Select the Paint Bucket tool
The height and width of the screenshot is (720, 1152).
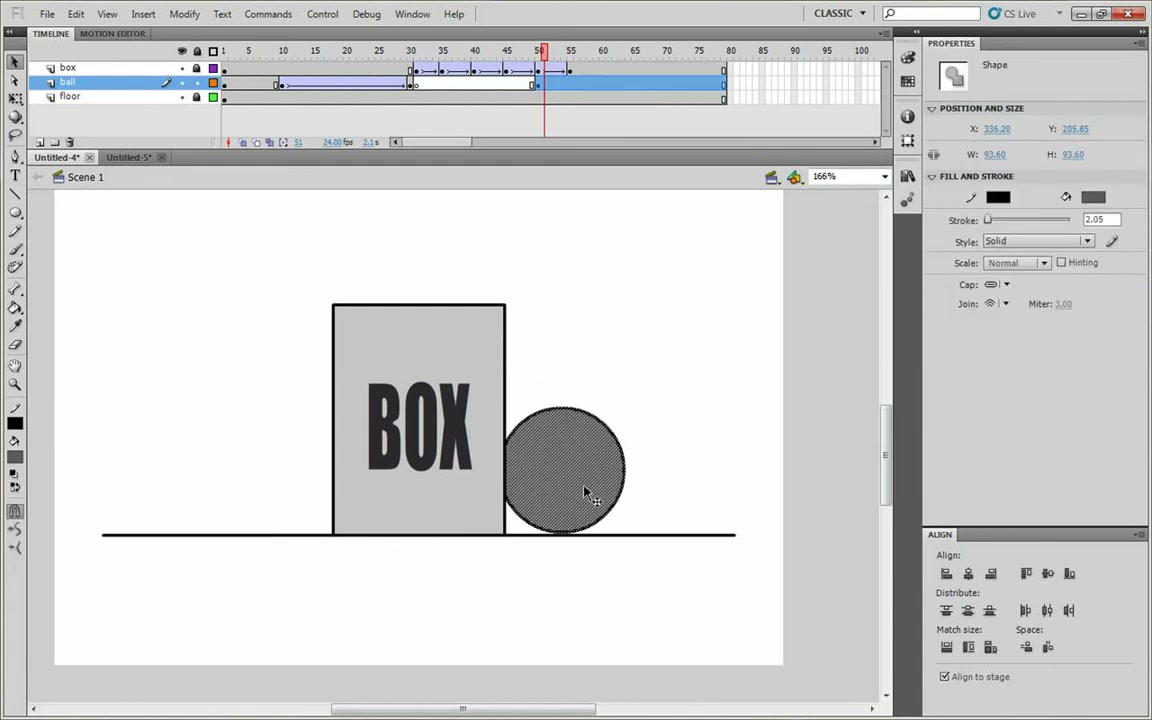[15, 308]
